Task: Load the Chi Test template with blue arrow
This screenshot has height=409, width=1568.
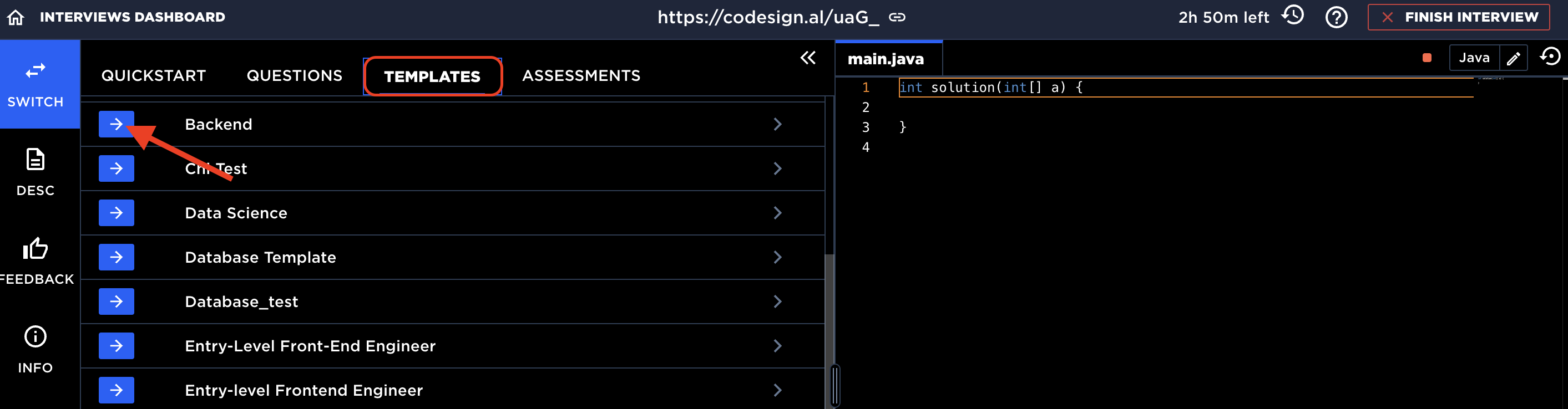Action: pos(117,168)
